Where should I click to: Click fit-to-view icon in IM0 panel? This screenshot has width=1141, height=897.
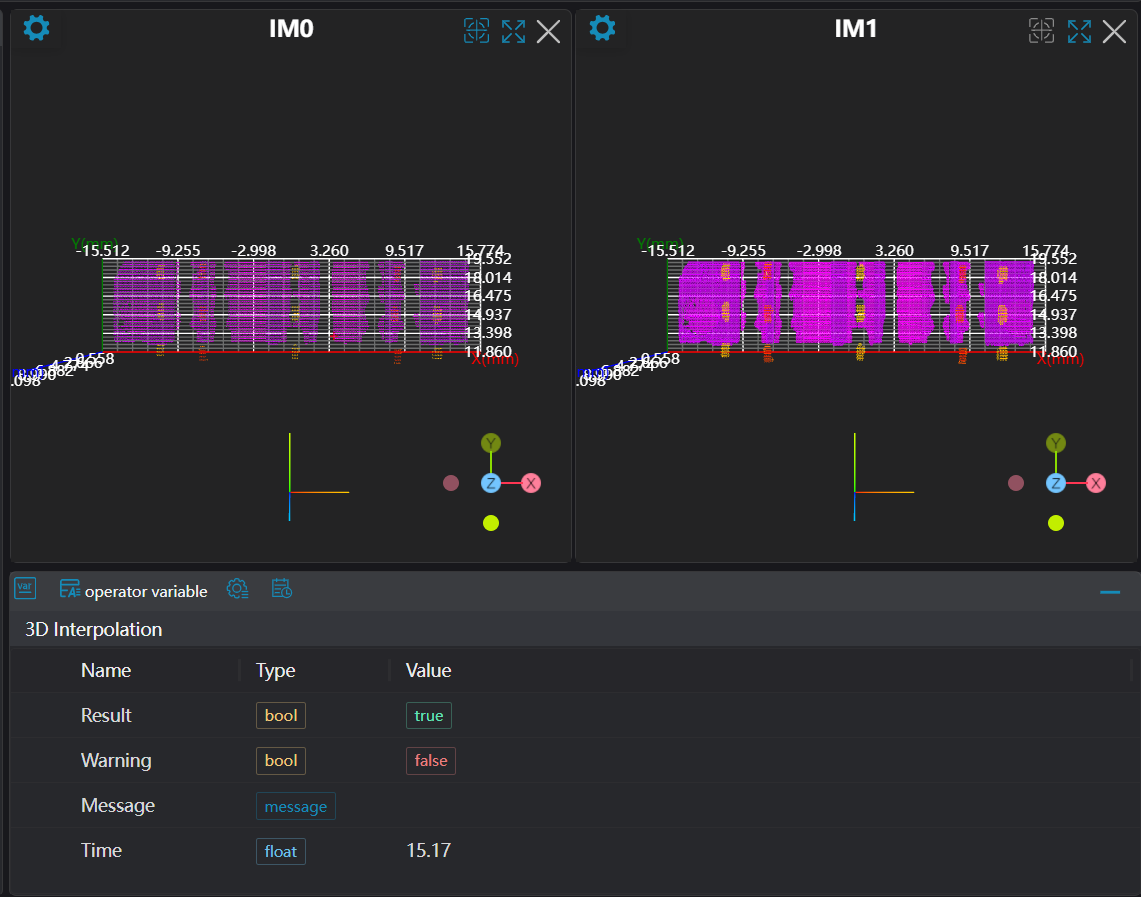tap(477, 31)
